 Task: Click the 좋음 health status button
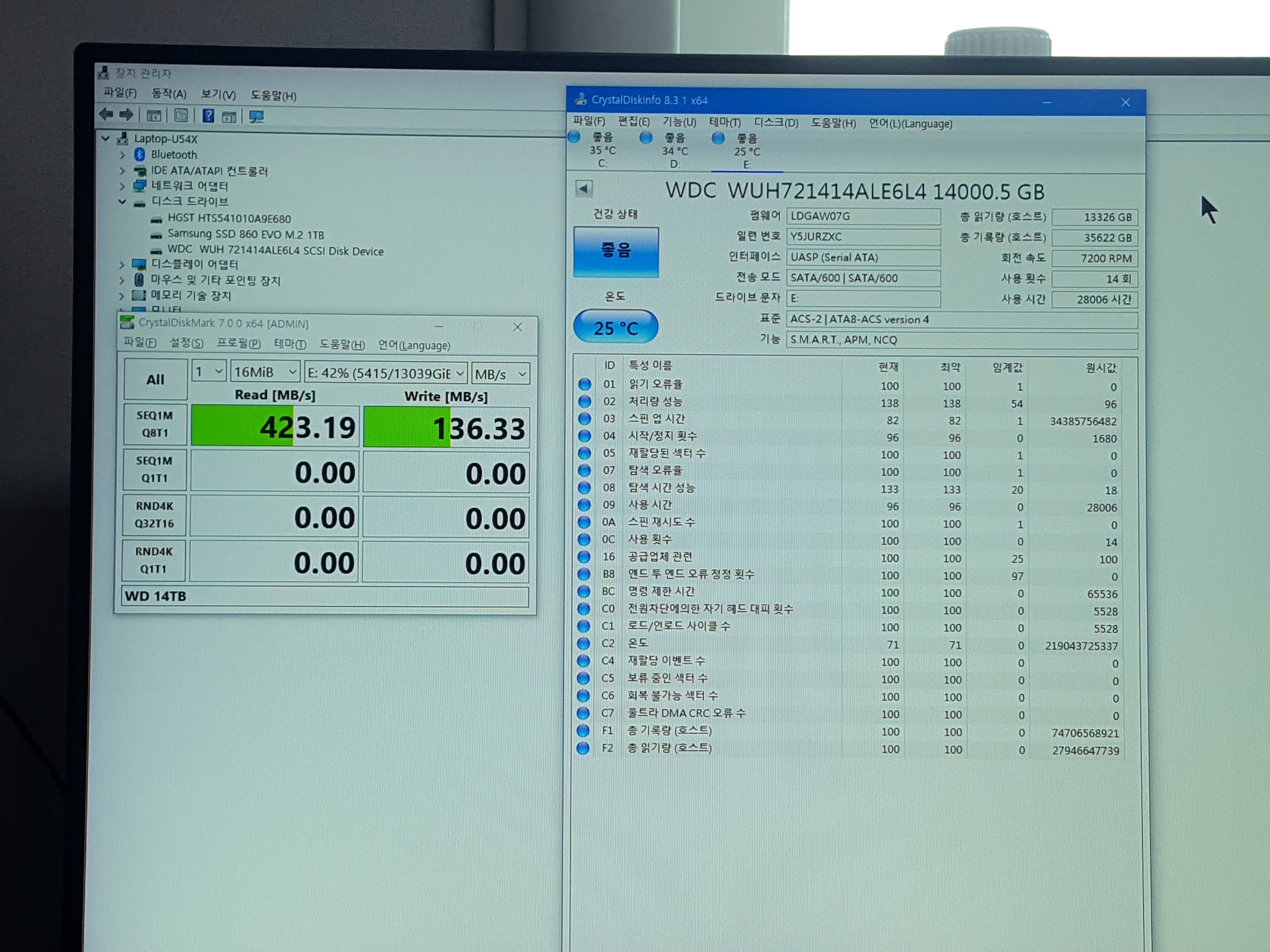coord(616,252)
